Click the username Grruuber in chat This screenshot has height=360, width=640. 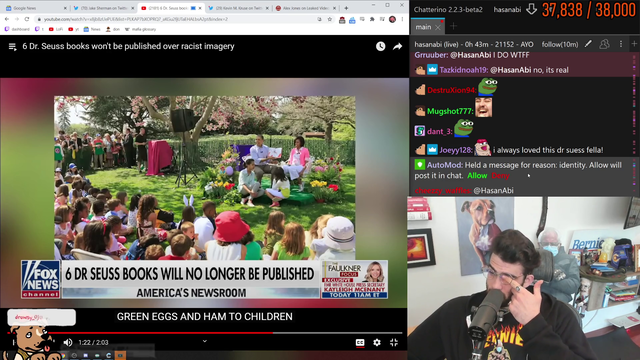pos(431,55)
